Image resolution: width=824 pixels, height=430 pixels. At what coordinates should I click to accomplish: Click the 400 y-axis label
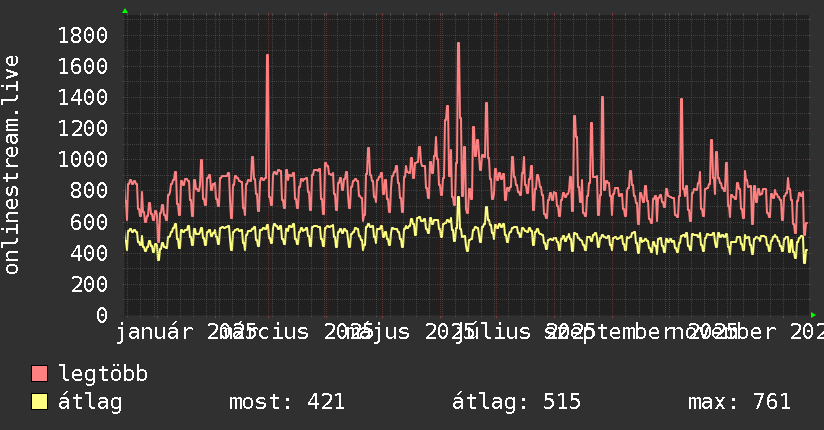tap(89, 253)
